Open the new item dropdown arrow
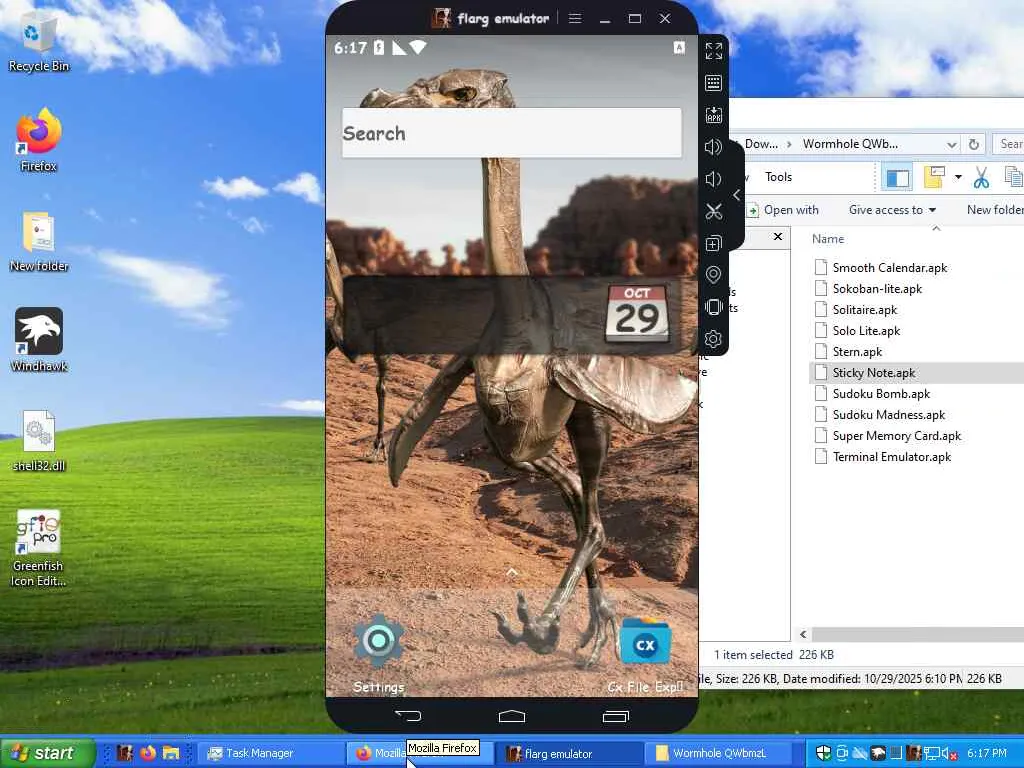Screen dimensions: 1024x768 958,177
